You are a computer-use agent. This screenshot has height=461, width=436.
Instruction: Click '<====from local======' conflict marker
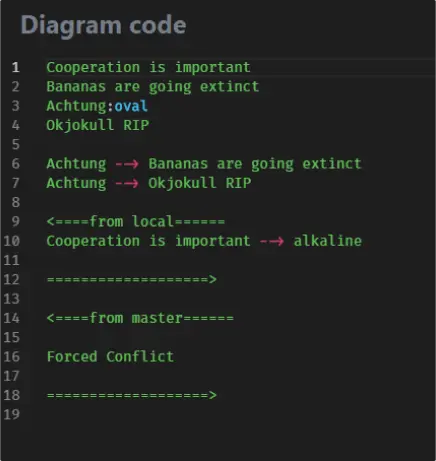(136, 222)
